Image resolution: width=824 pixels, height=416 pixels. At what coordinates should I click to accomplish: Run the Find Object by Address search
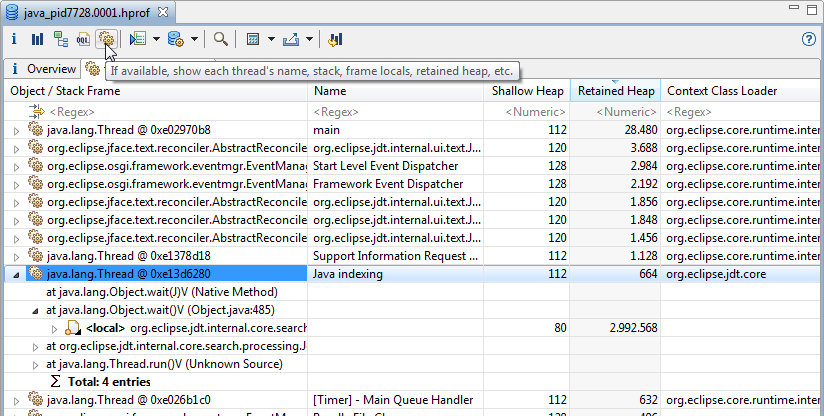point(220,40)
